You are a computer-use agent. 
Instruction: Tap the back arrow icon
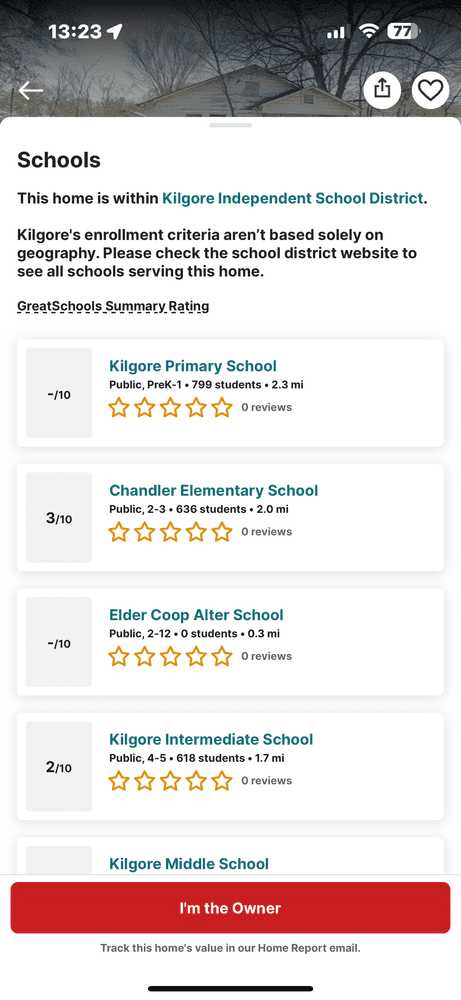click(x=31, y=91)
